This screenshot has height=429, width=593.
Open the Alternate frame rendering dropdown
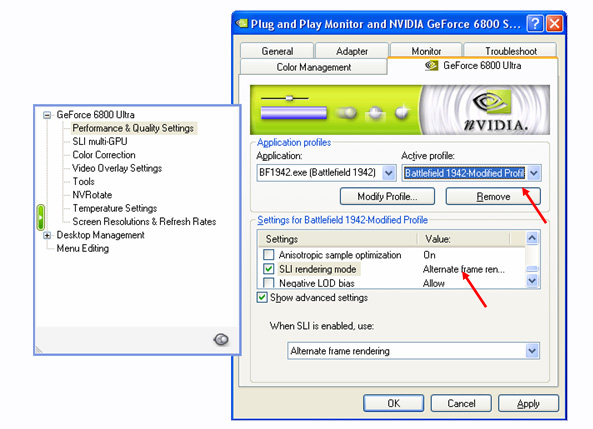pyautogui.click(x=532, y=351)
